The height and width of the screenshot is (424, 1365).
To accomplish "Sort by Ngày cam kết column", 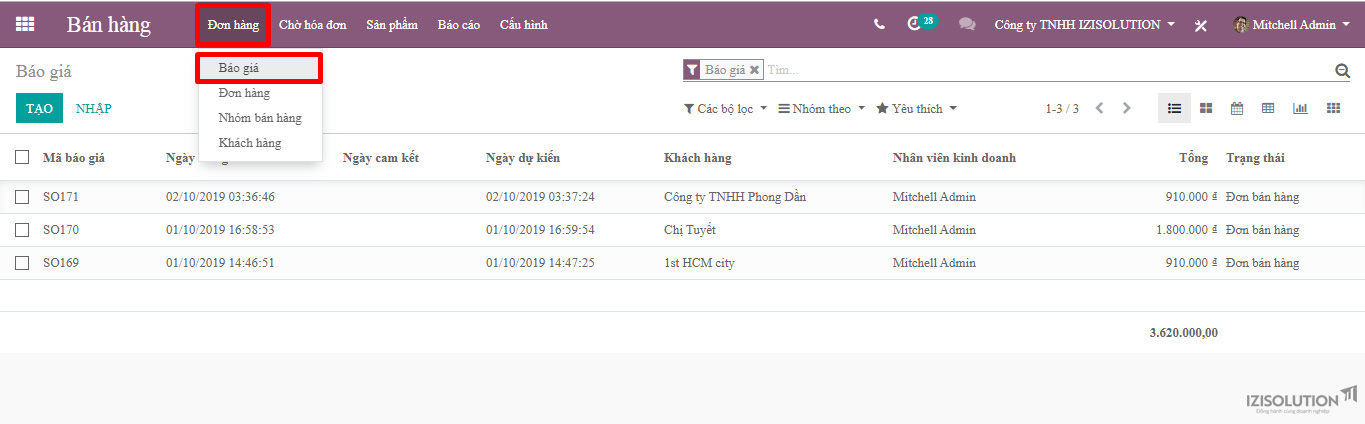I will click(381, 158).
